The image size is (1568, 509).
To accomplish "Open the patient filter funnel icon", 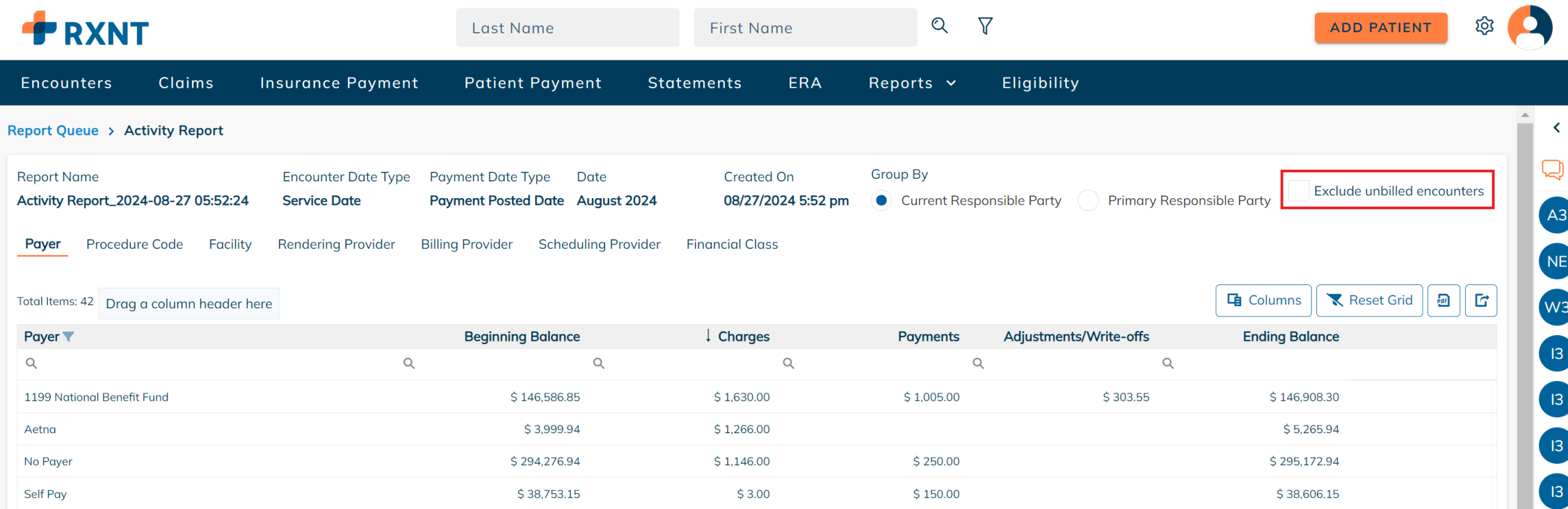I will coord(985,26).
